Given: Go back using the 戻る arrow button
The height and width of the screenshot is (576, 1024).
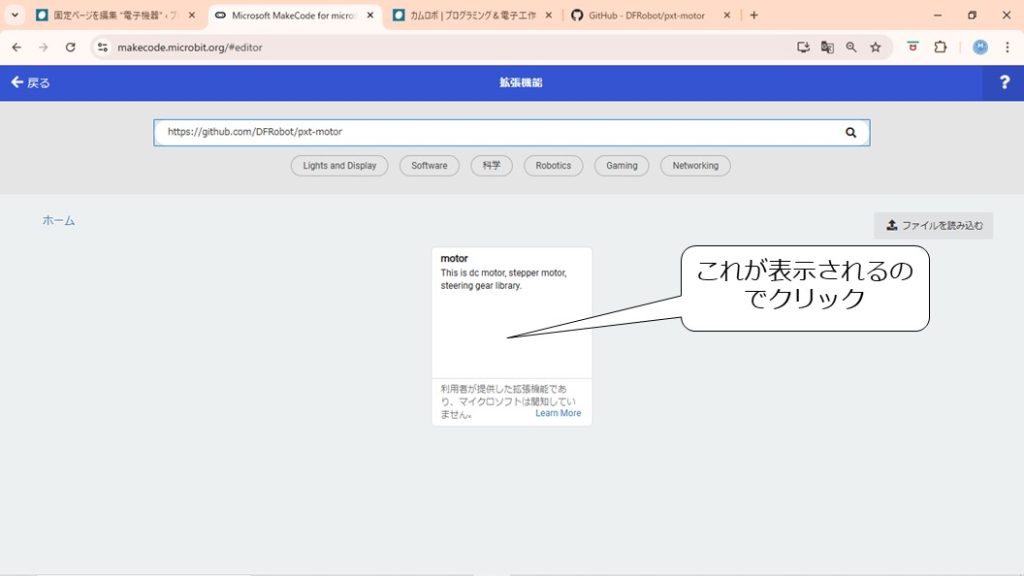Looking at the screenshot, I should [x=30, y=83].
